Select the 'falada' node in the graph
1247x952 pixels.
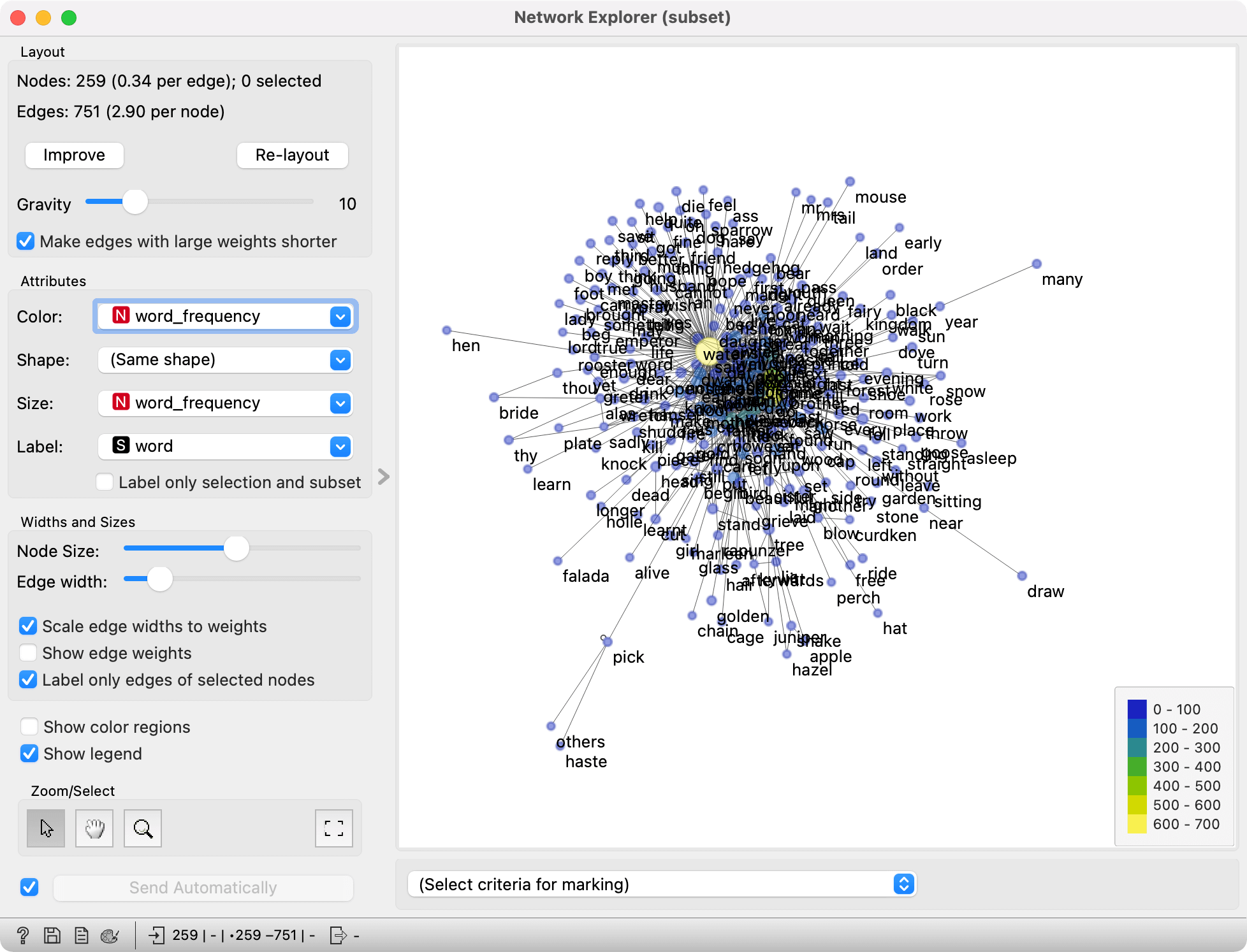point(558,561)
